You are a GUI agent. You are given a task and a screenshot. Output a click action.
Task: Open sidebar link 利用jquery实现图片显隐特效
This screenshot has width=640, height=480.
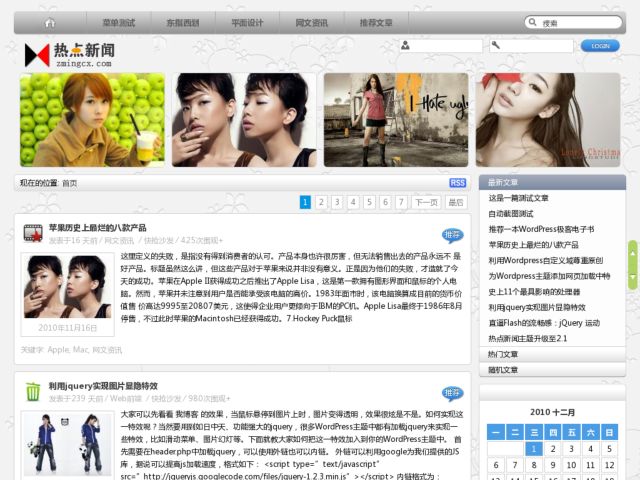click(x=537, y=307)
